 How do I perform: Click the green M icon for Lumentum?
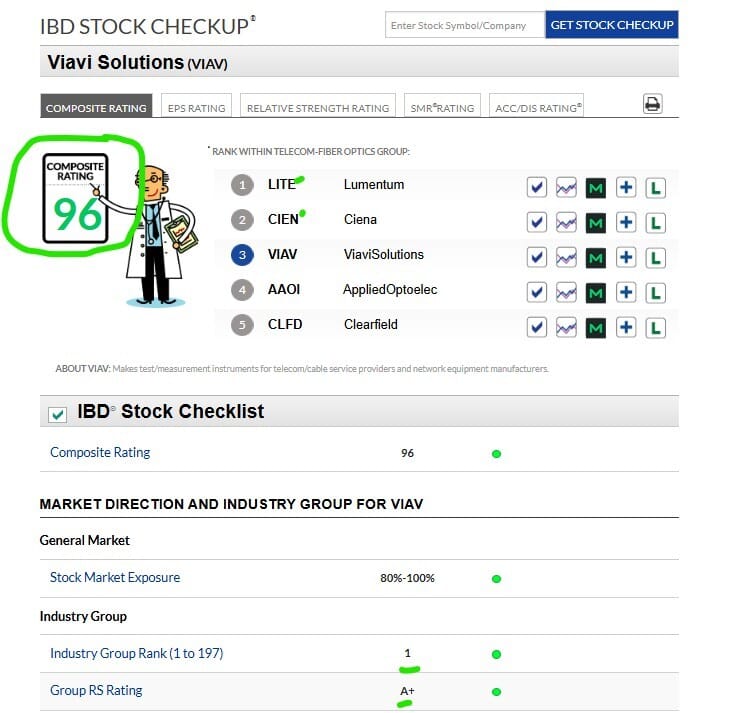[595, 188]
